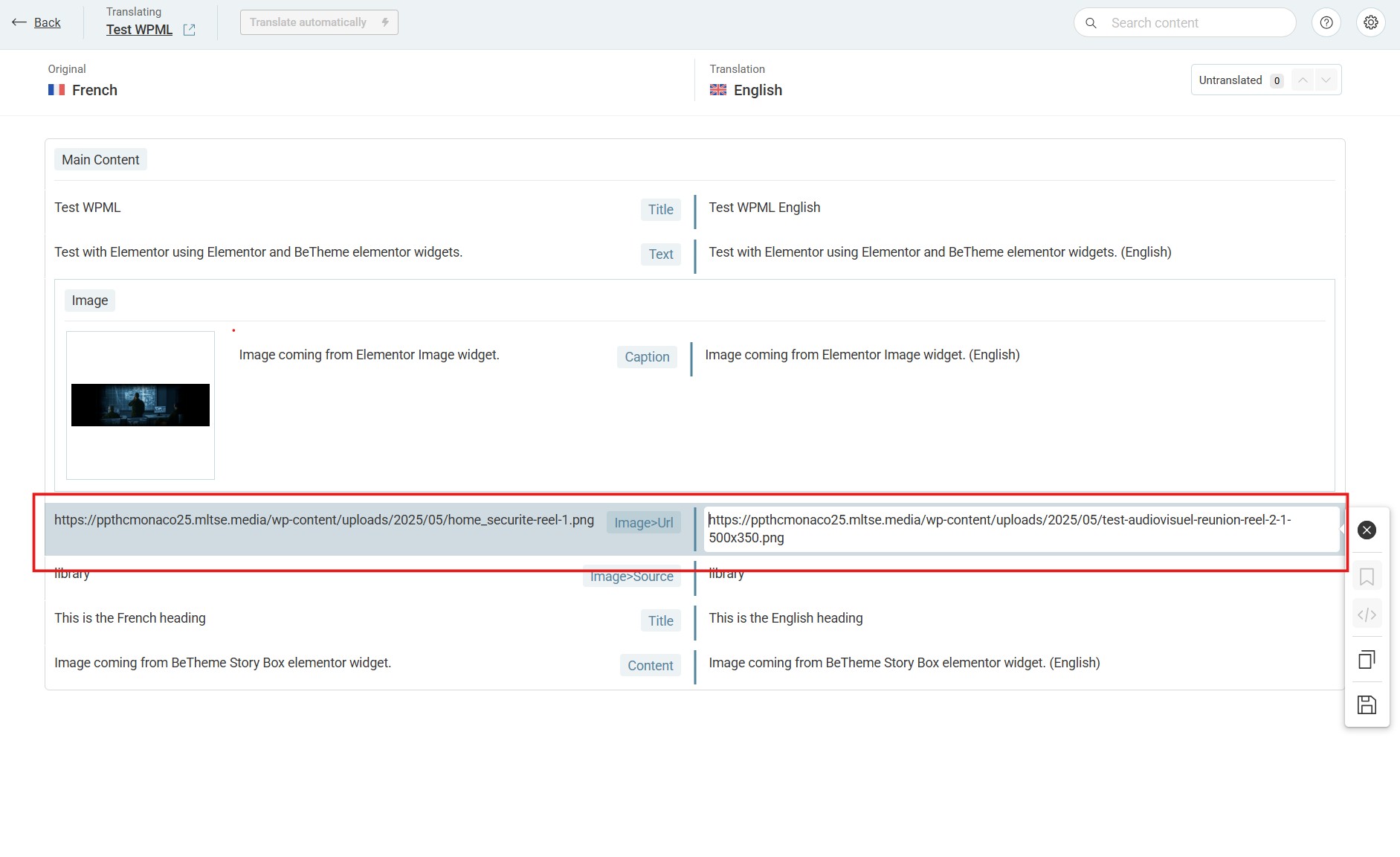Open the settings gear icon

click(x=1371, y=22)
